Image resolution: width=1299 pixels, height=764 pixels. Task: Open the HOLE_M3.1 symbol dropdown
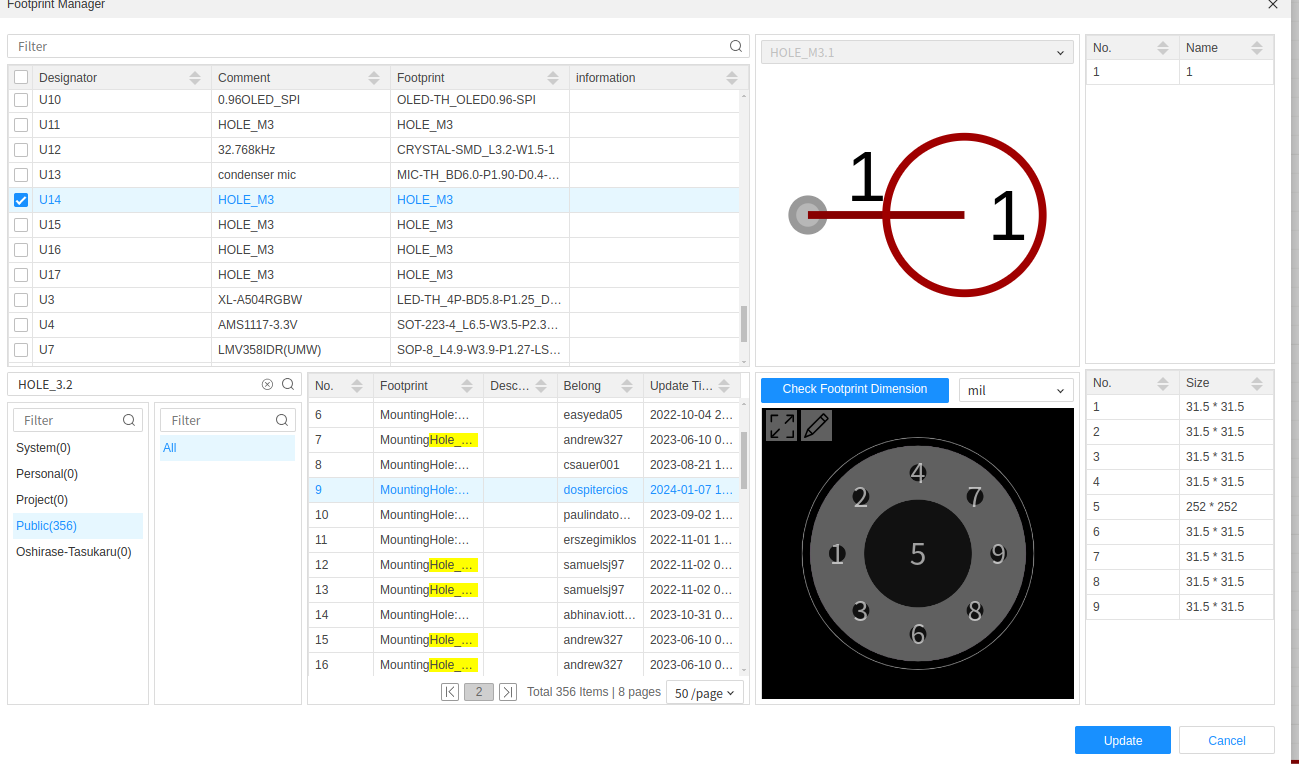(917, 52)
